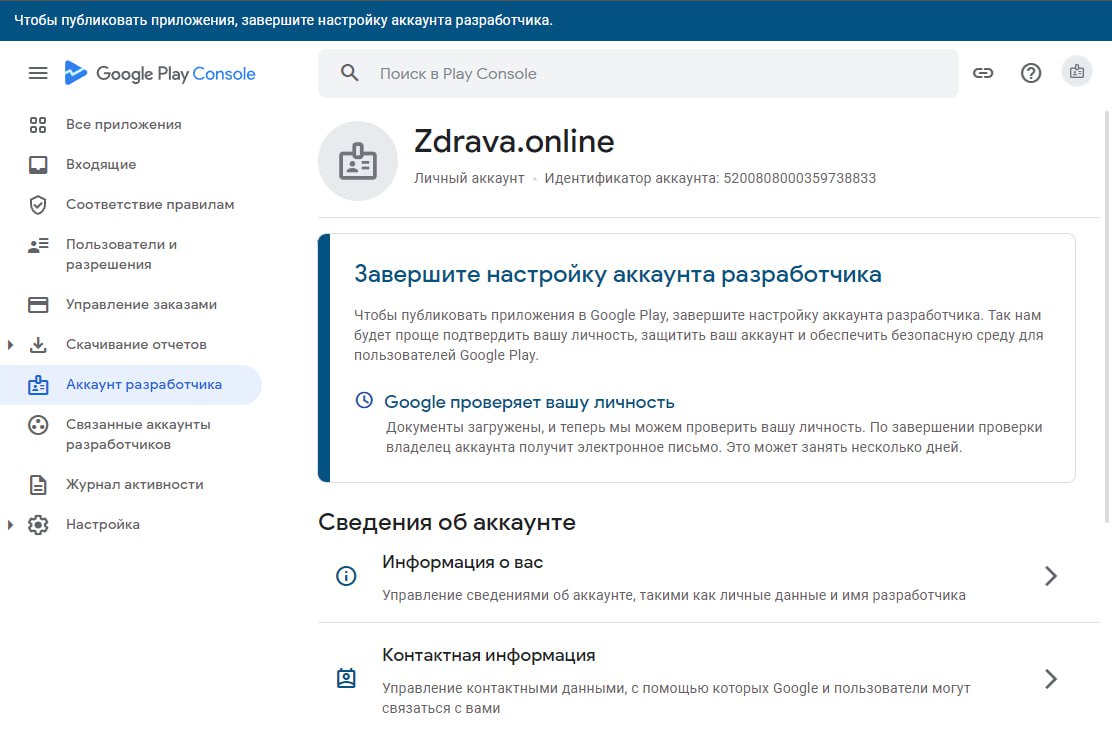The width and height of the screenshot is (1112, 733).
Task: Open the account badge avatar in header
Action: pos(1077,72)
